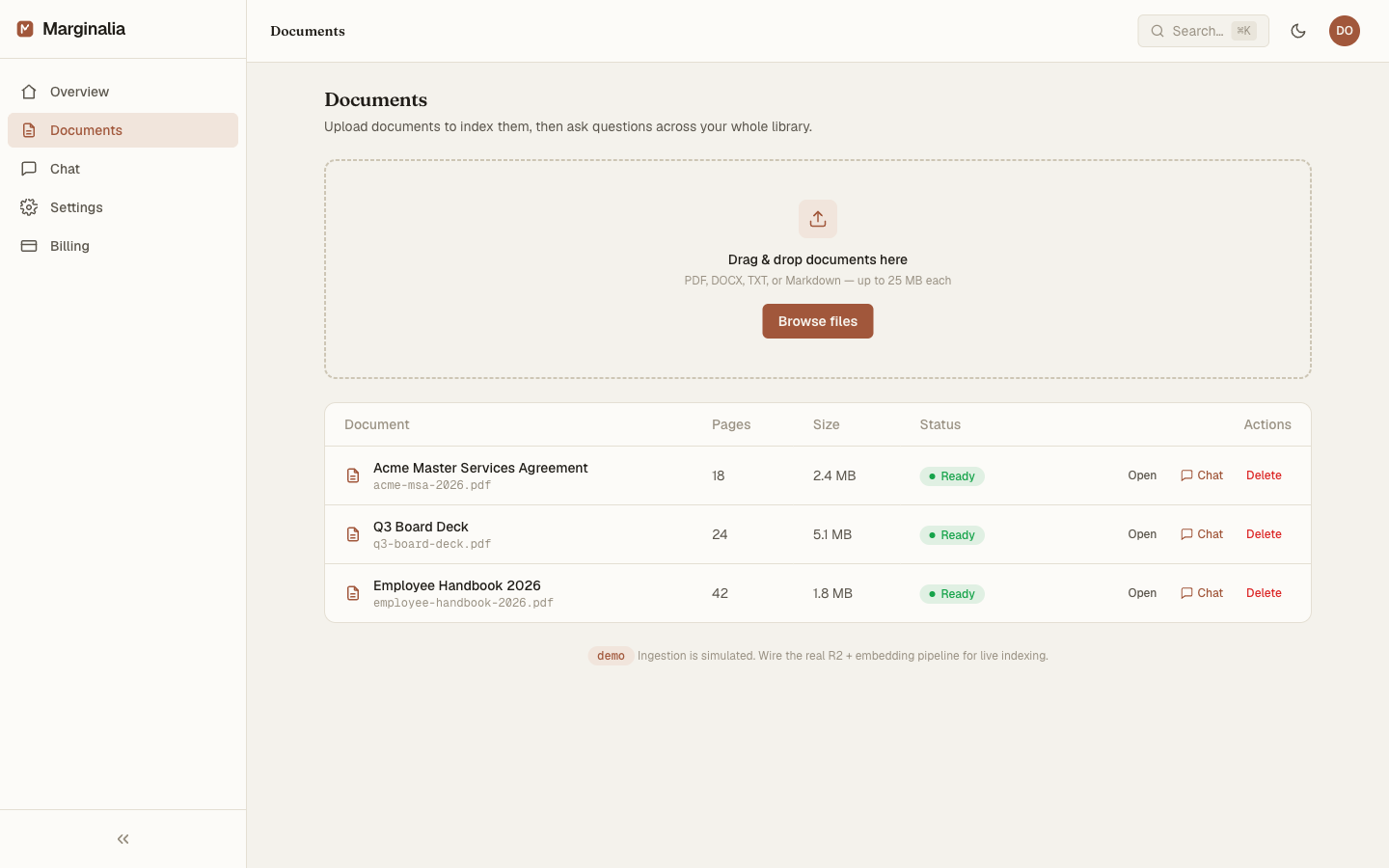This screenshot has width=1389, height=868.
Task: Click the Status column header
Action: tap(940, 424)
